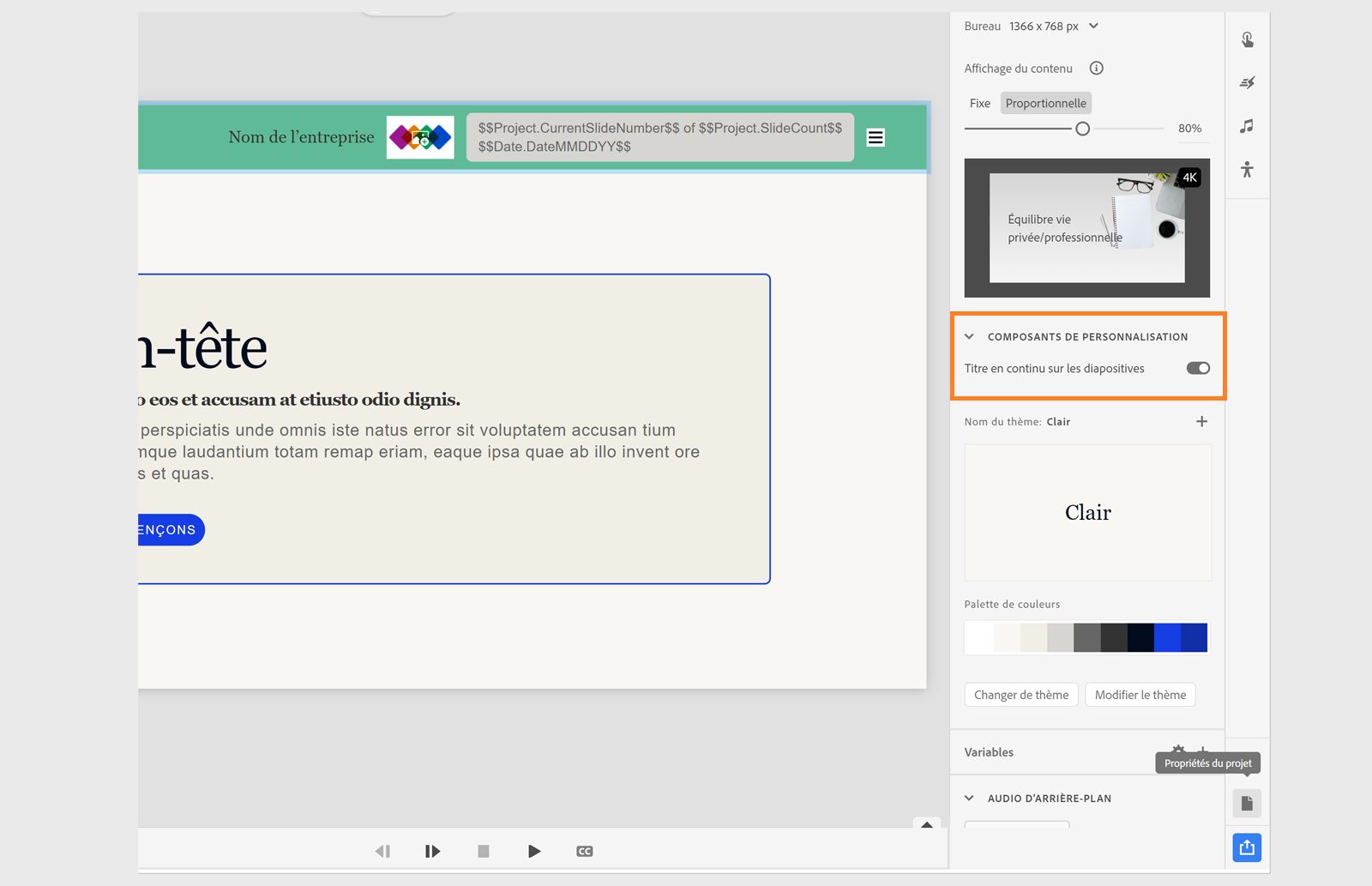Select the interactivity icon at sidebar top
Image resolution: width=1372 pixels, height=886 pixels.
(x=1247, y=39)
